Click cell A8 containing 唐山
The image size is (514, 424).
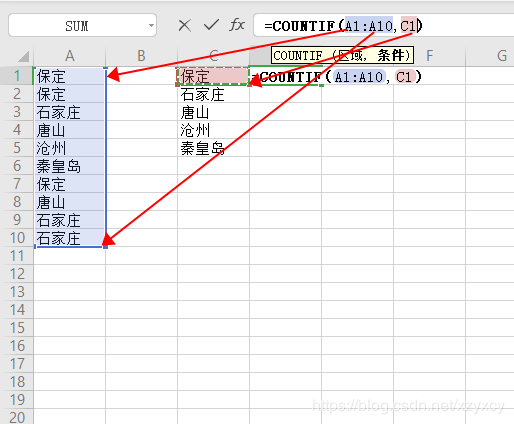click(70, 202)
